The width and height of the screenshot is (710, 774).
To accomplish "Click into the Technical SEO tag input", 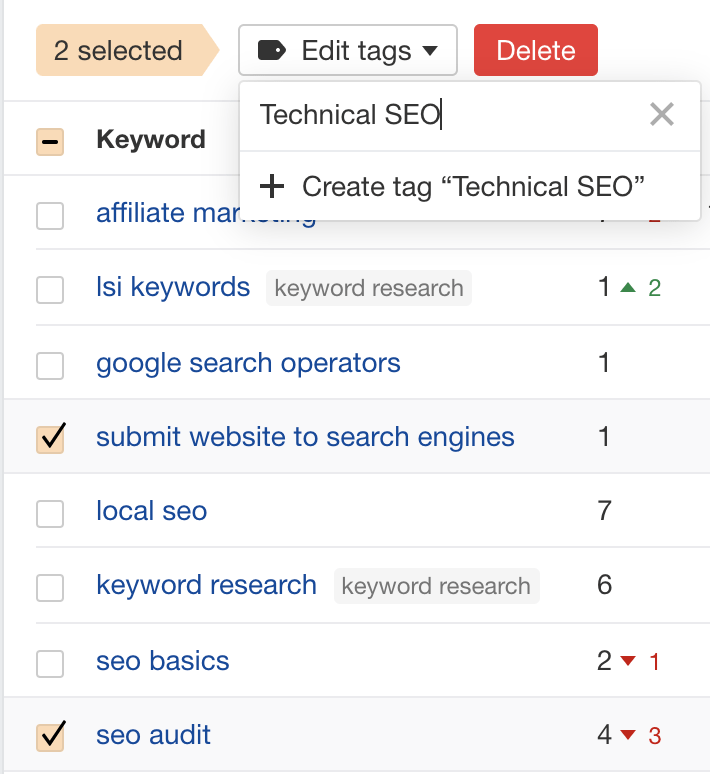I will [x=440, y=115].
